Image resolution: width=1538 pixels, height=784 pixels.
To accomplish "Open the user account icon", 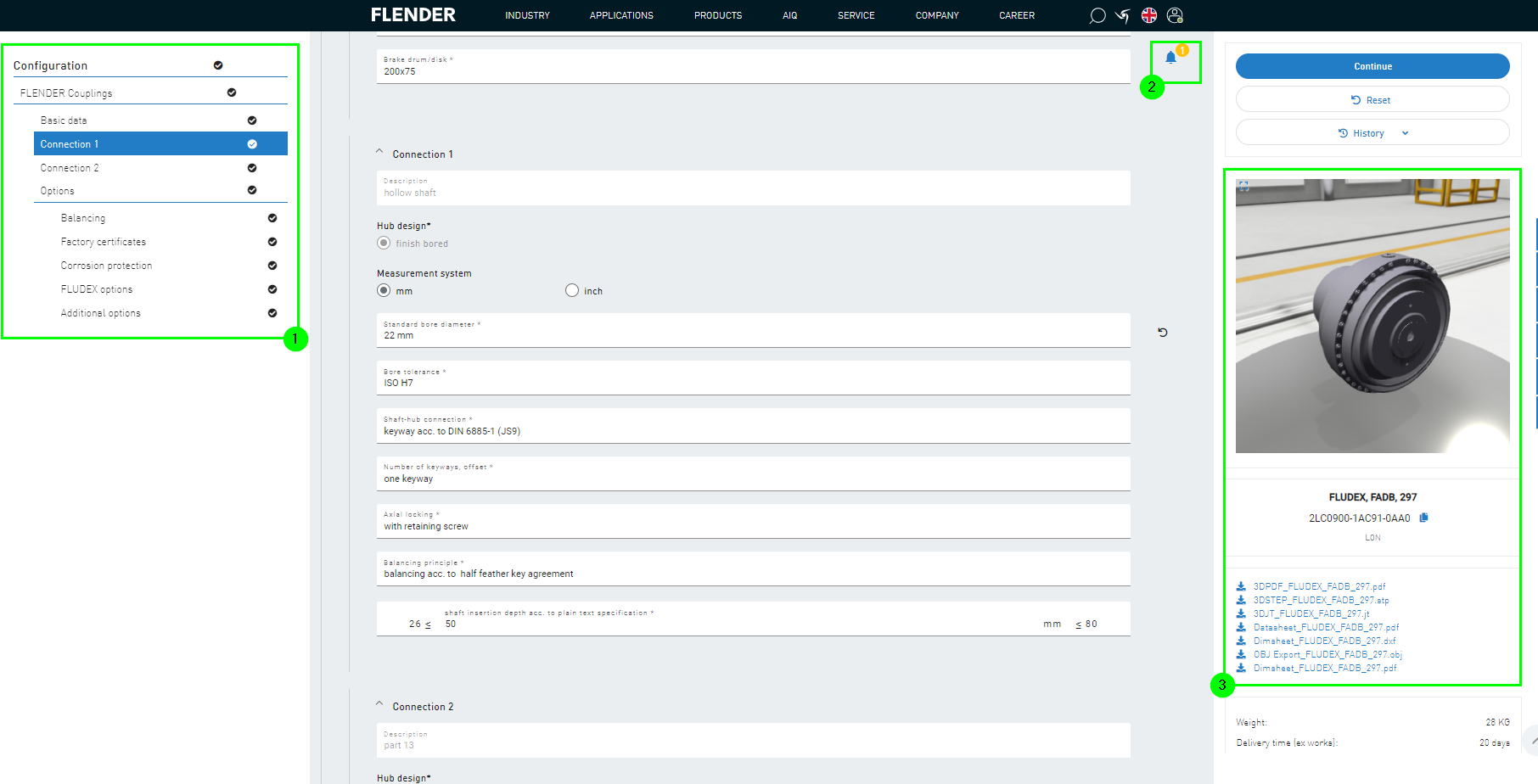I will point(1175,15).
